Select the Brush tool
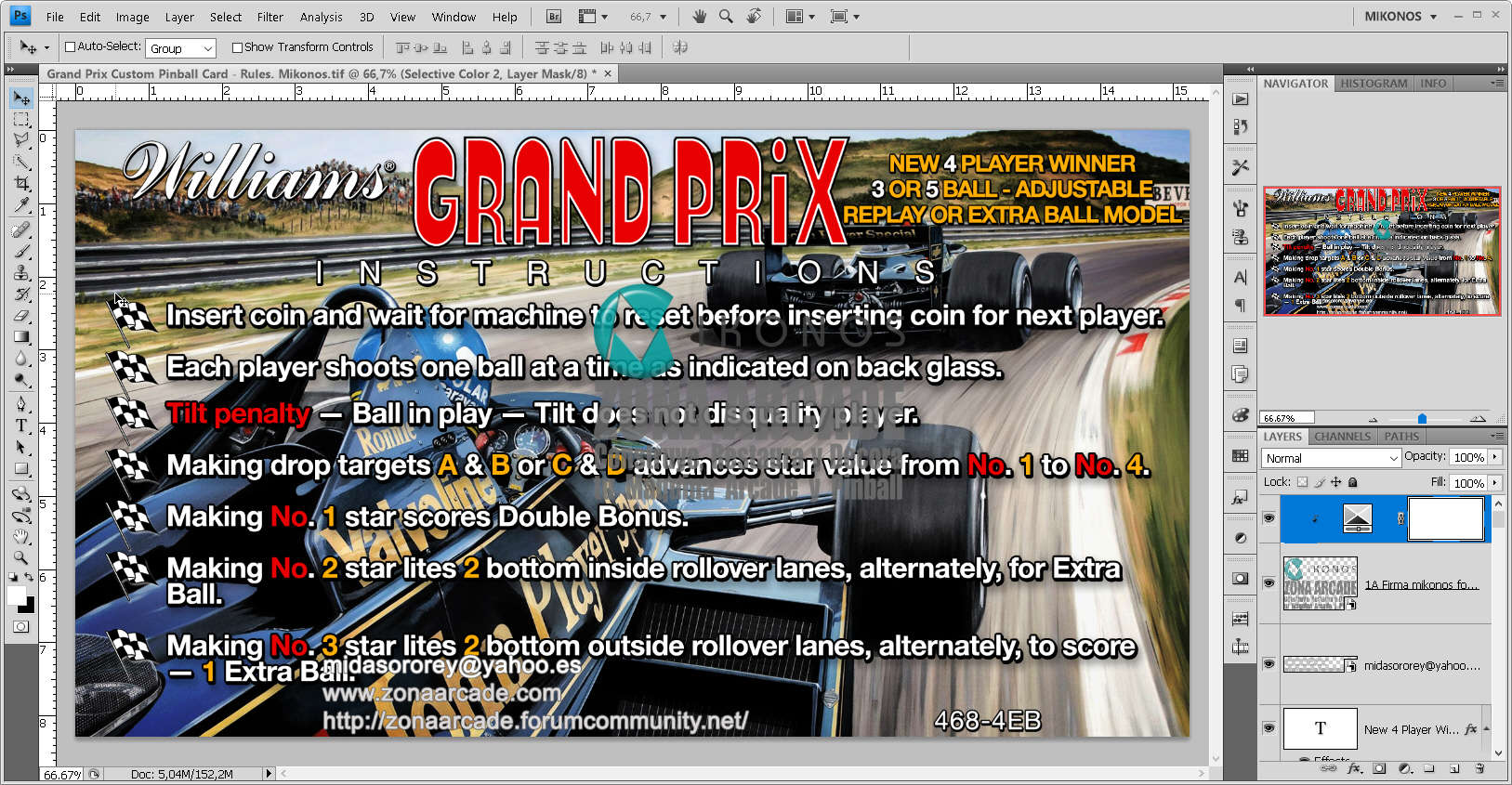This screenshot has width=1512, height=785. [20, 251]
